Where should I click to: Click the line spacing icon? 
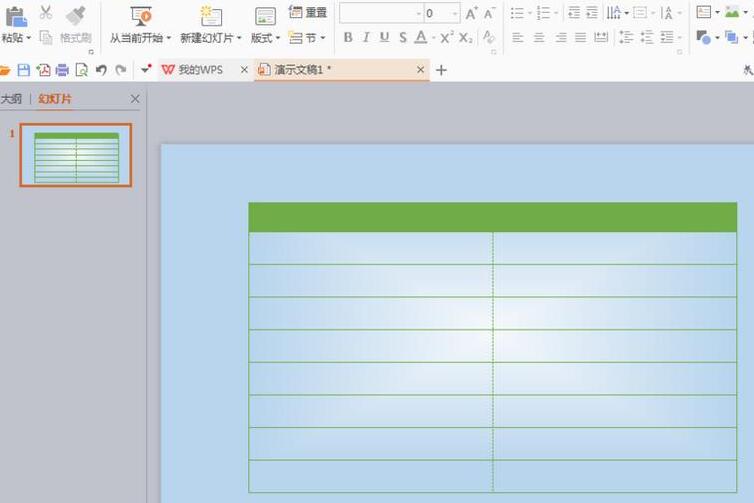coord(626,37)
